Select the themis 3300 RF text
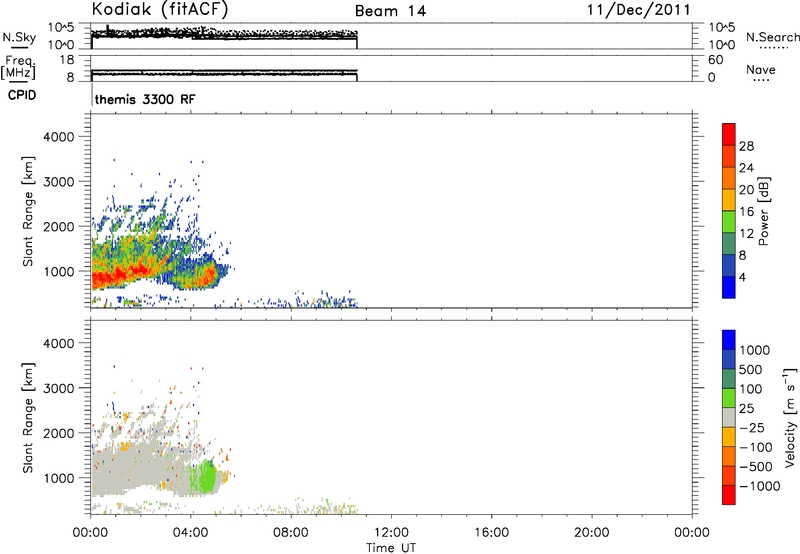Image resolution: width=800 pixels, height=554 pixels. tap(145, 99)
